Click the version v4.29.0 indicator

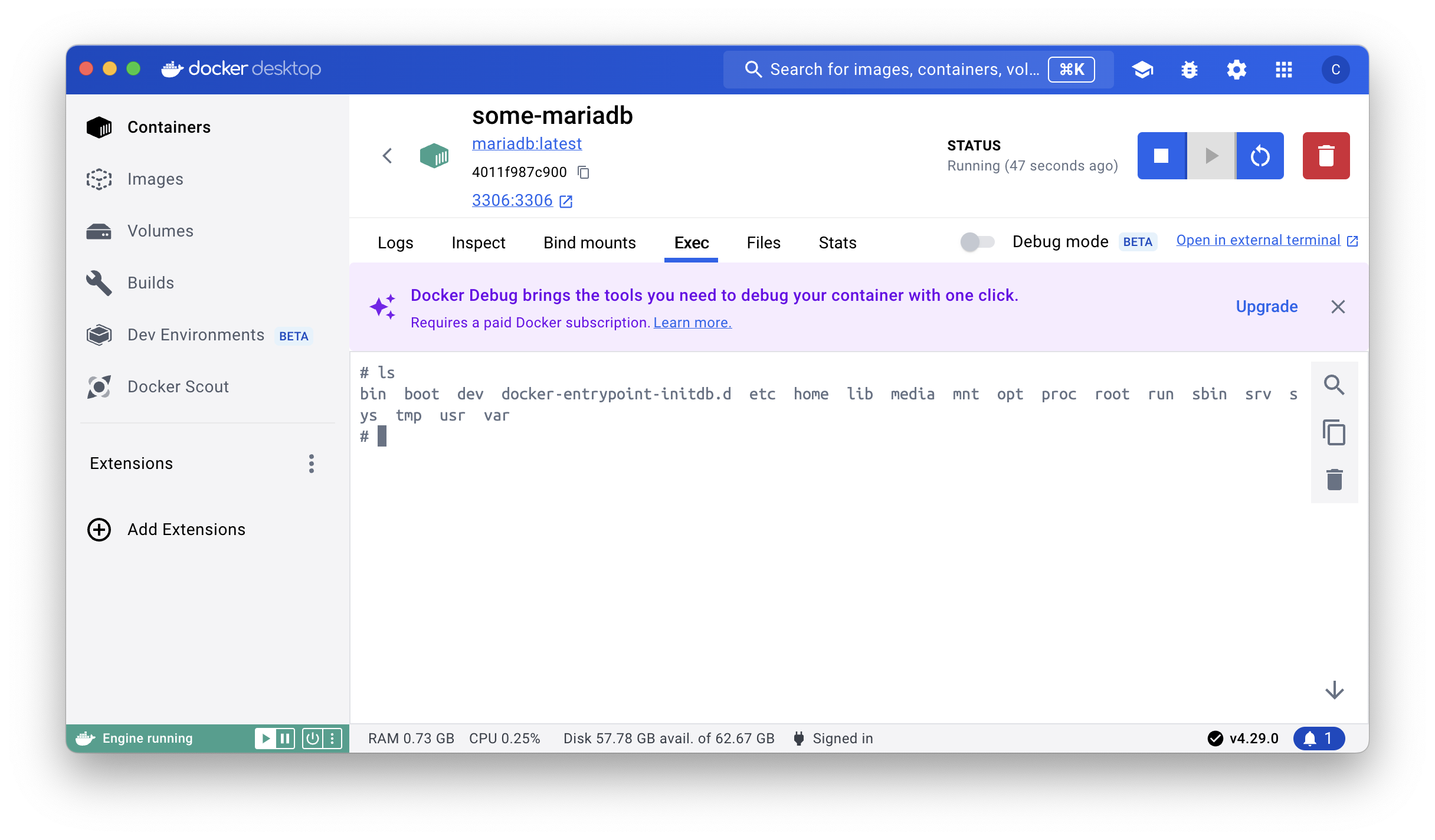pyautogui.click(x=1243, y=739)
